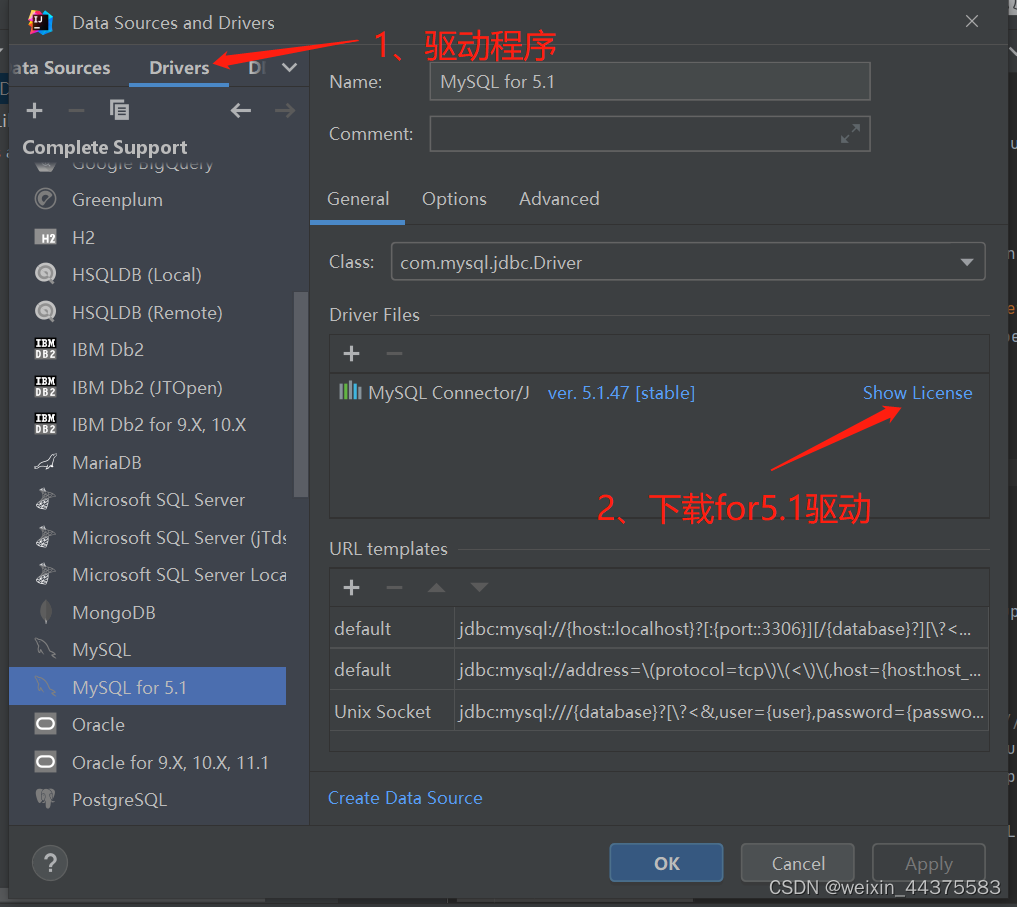The image size is (1017, 907).
Task: Select the Microsoft SQL Server driver
Action: tap(147, 500)
